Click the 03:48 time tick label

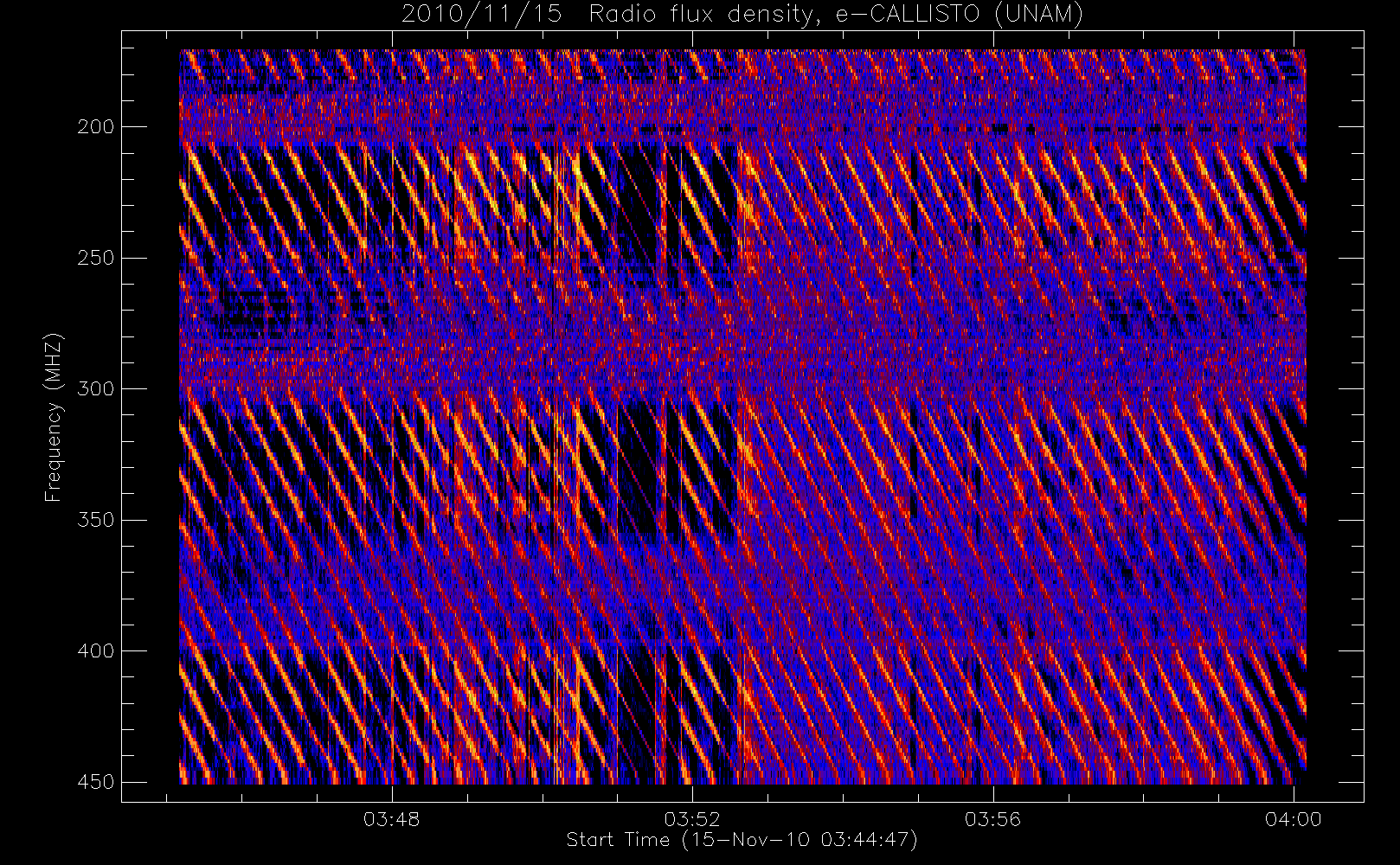391,818
